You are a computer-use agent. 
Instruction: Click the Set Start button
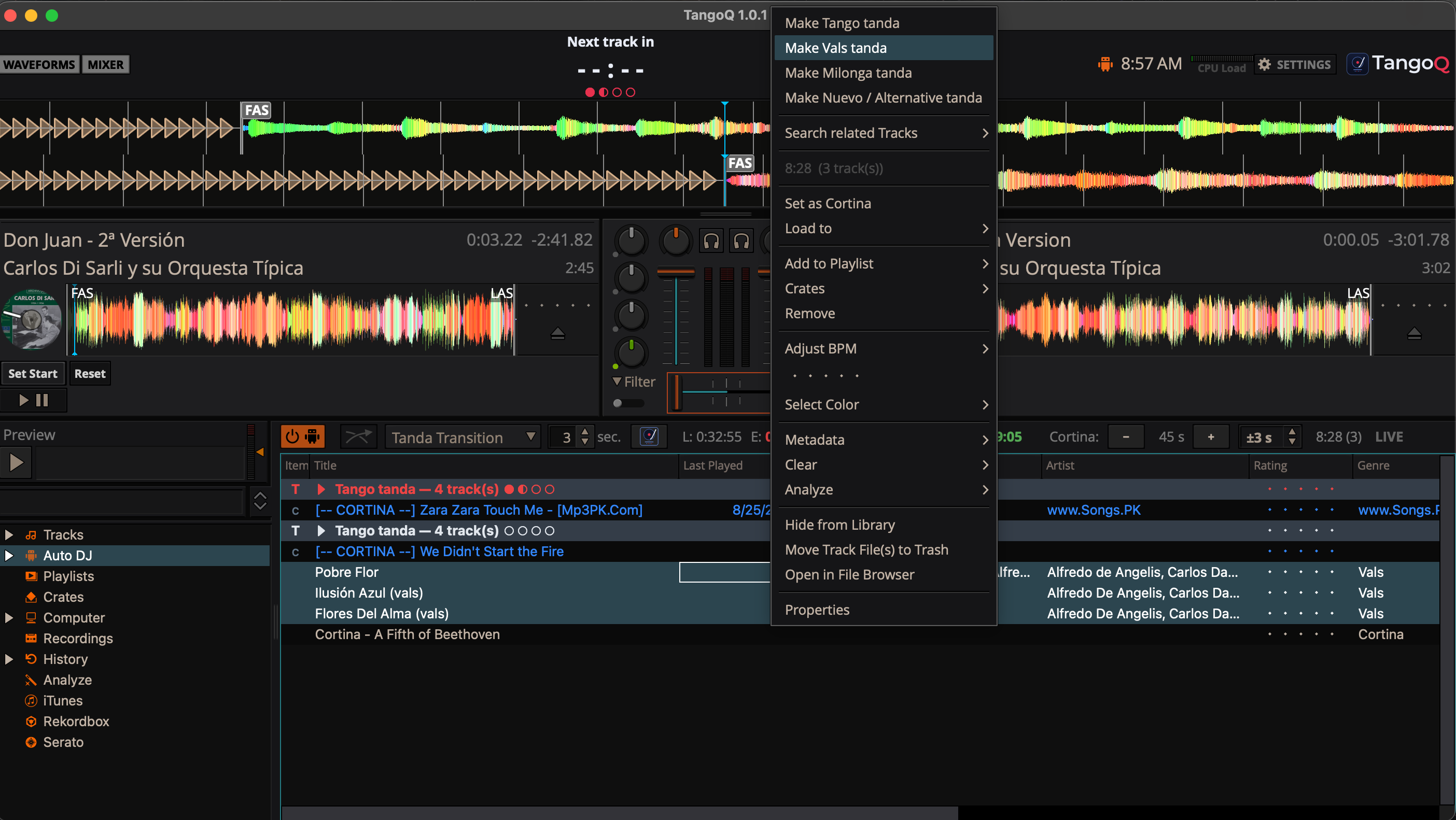click(33, 374)
